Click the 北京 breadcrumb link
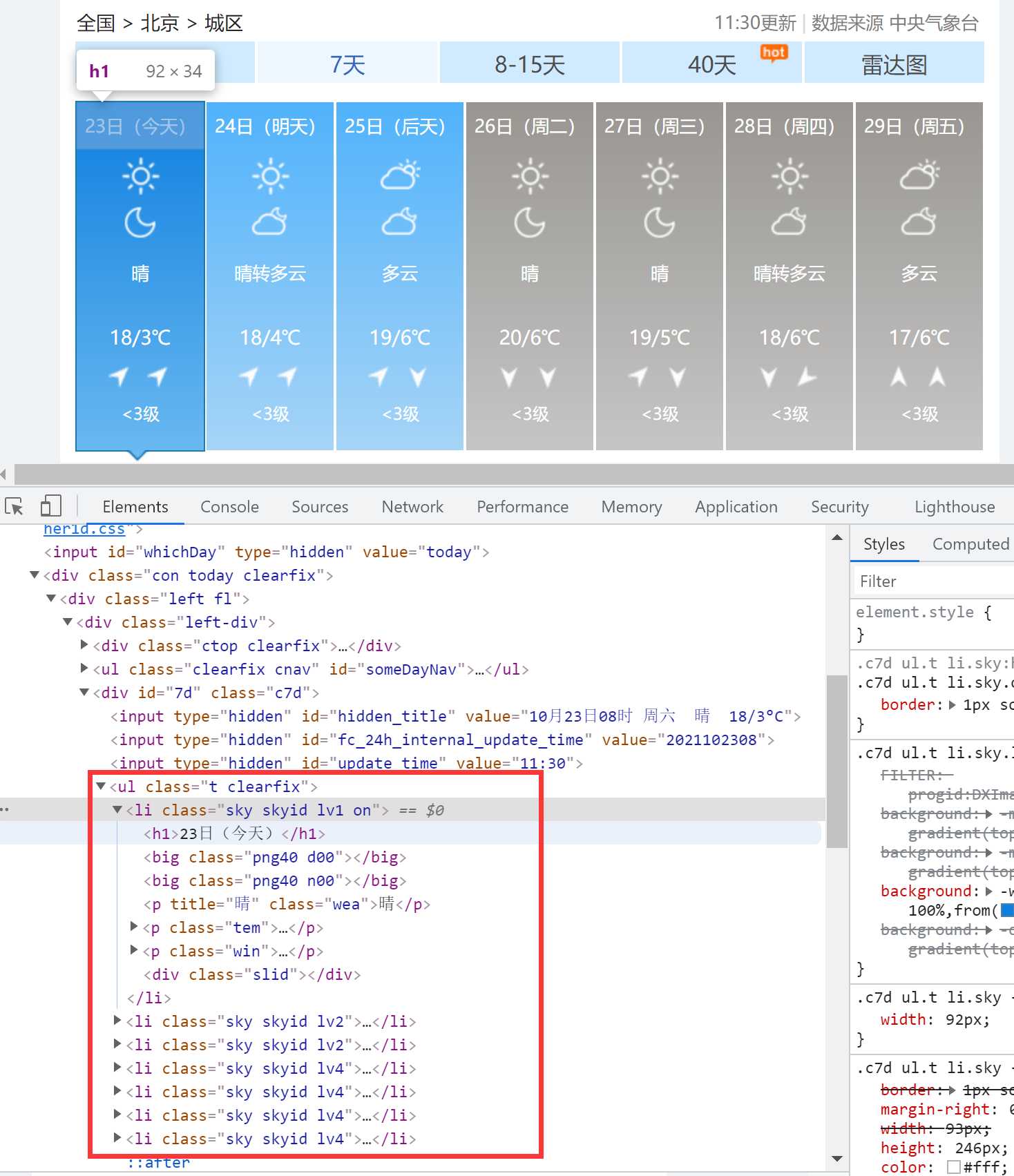Screen dimensions: 1014x1176 click(160, 23)
